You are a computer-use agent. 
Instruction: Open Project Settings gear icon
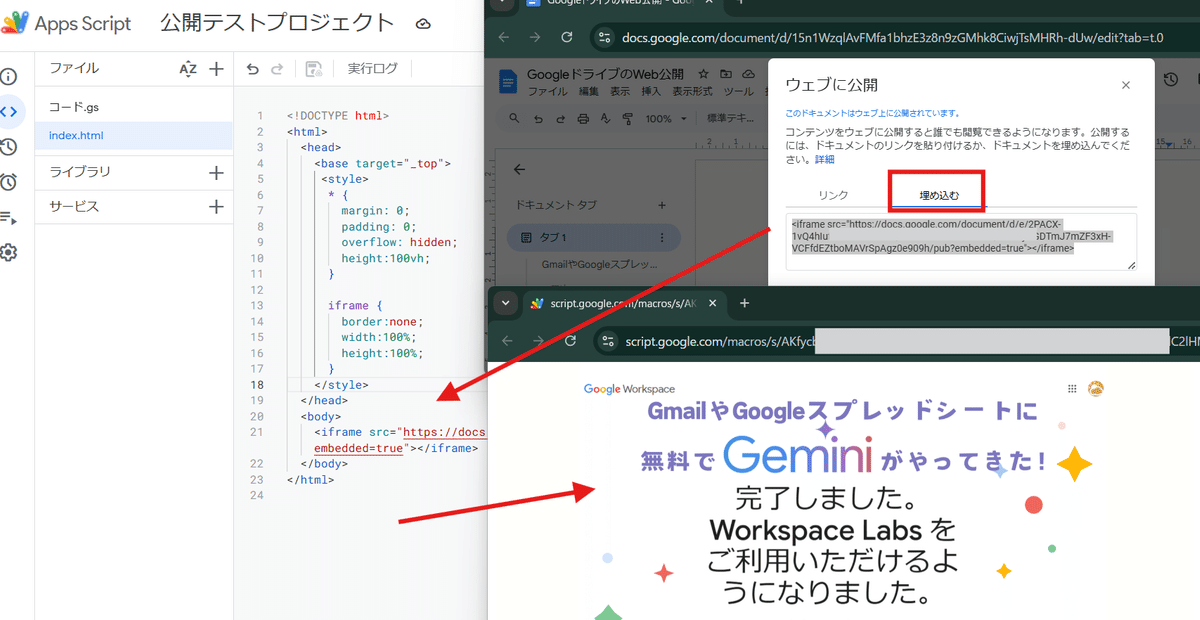tap(9, 252)
